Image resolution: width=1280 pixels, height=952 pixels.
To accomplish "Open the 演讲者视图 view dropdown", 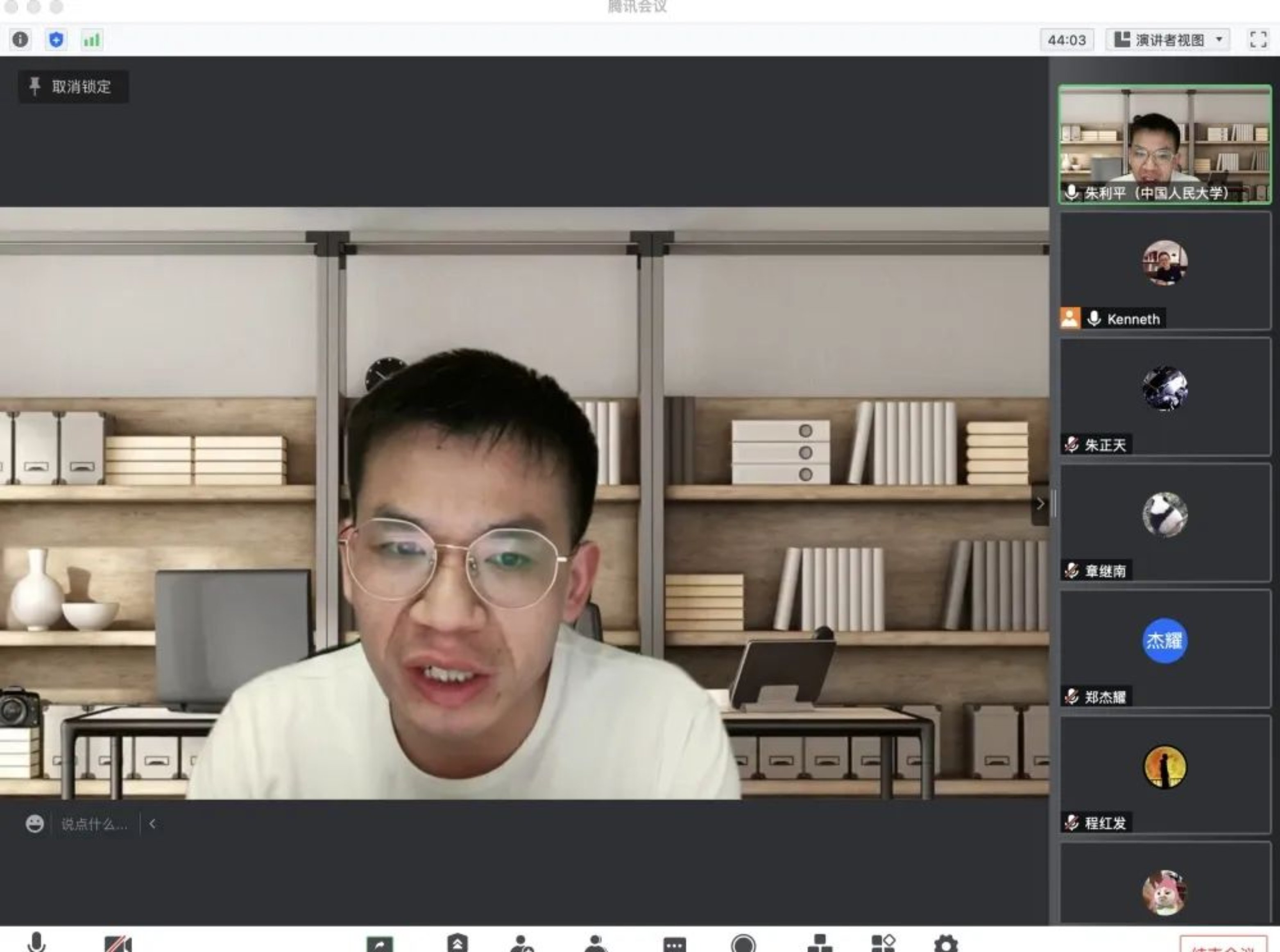I will coord(1168,40).
